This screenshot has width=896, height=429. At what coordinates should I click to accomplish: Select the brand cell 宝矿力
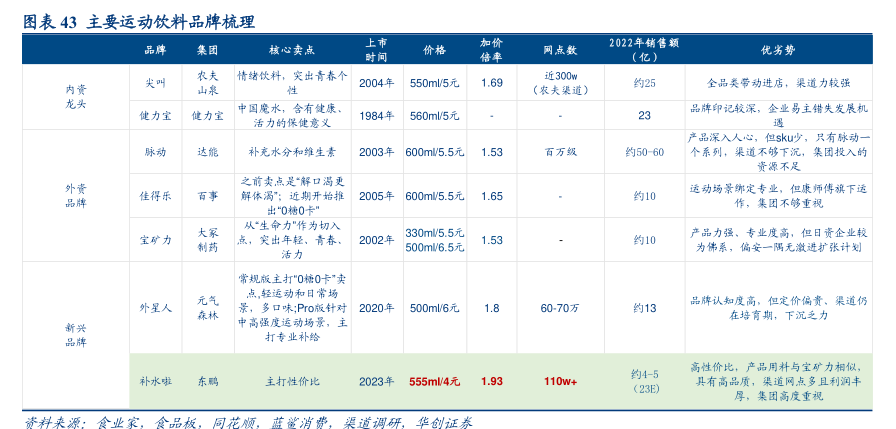click(155, 240)
